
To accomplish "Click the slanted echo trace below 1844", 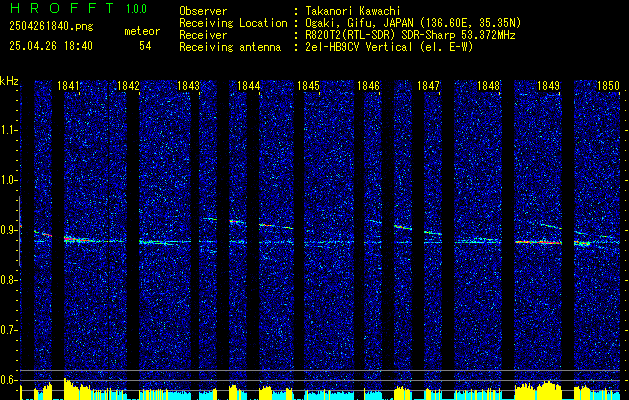I will click(x=276, y=226).
